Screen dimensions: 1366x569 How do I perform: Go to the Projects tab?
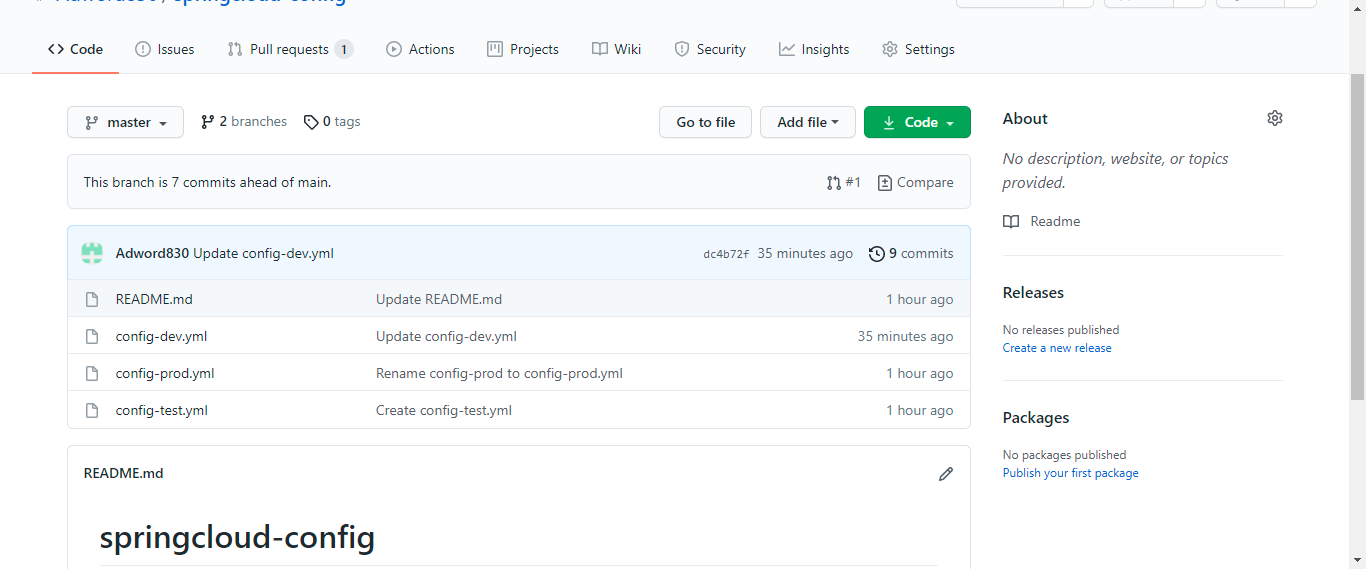coord(523,49)
